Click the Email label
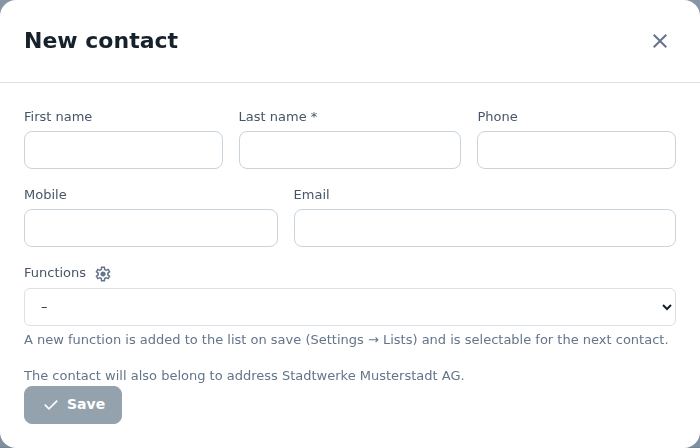The image size is (700, 448). [x=312, y=195]
